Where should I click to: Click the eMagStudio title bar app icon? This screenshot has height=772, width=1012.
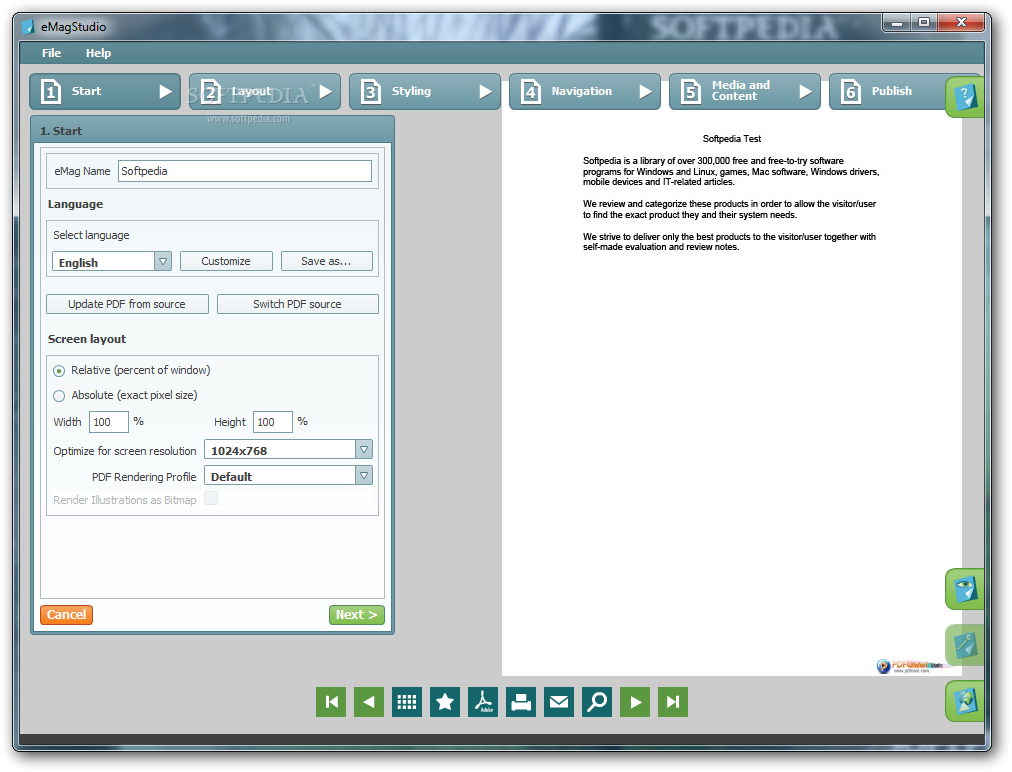point(28,26)
